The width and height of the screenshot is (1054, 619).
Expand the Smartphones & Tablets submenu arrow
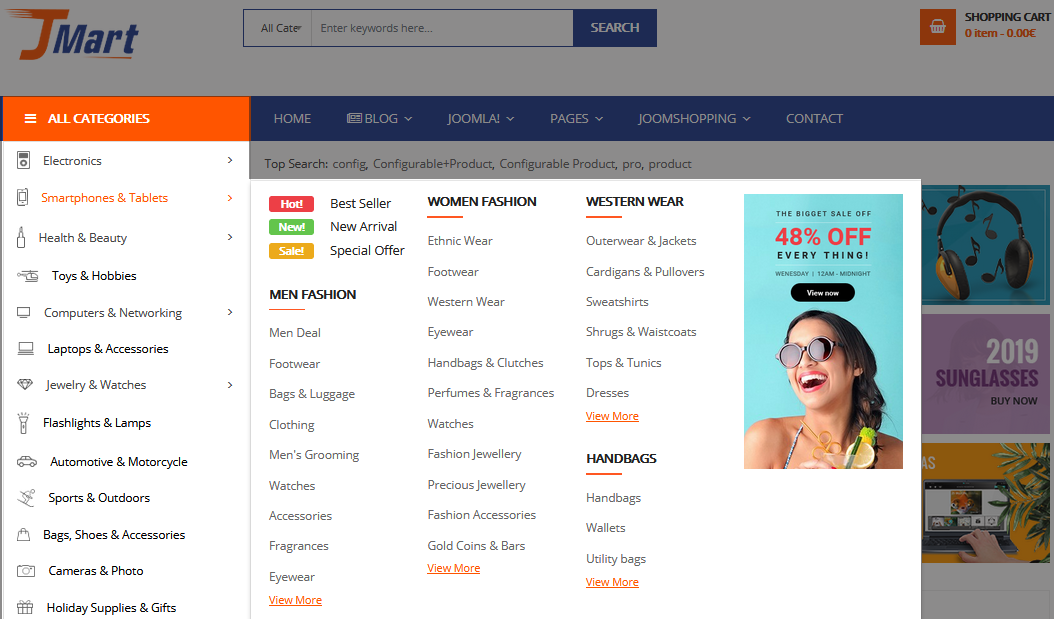(230, 198)
